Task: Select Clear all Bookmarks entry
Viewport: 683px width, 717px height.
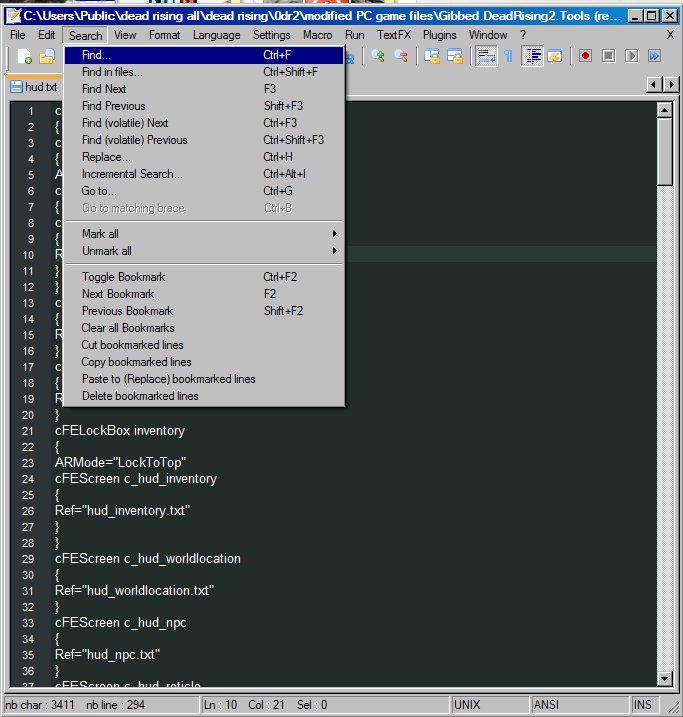Action: tap(204, 328)
